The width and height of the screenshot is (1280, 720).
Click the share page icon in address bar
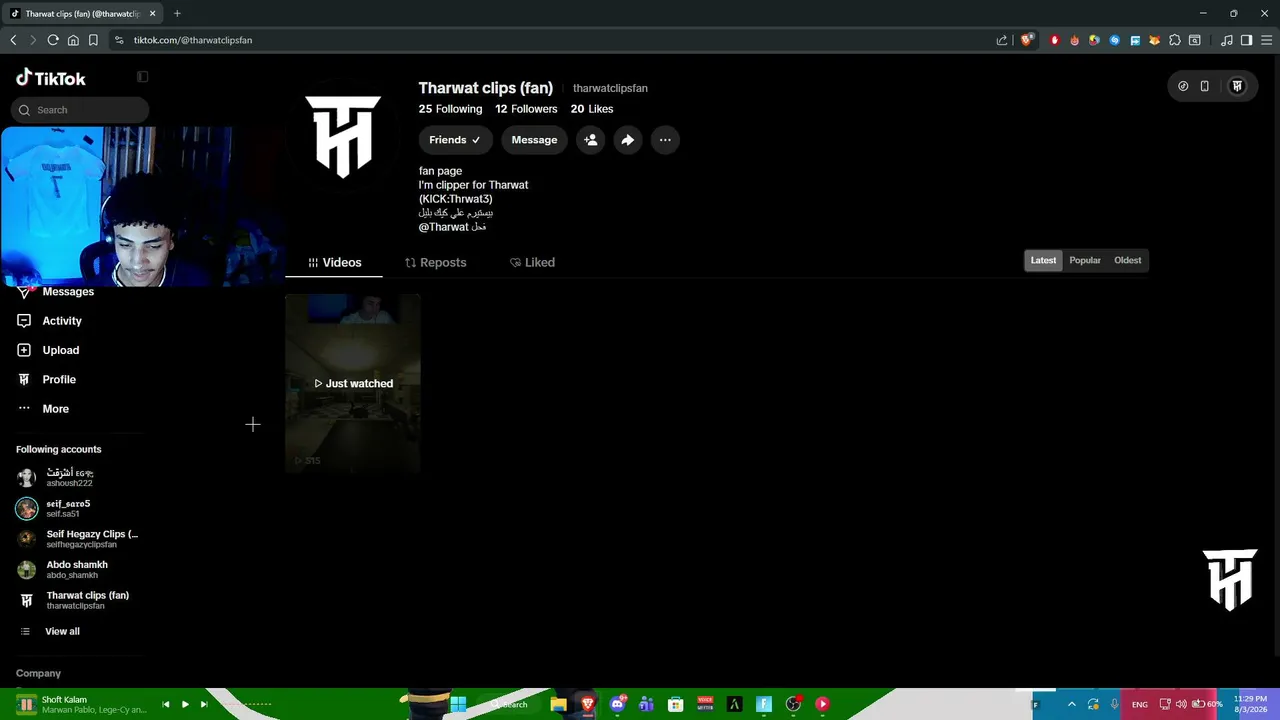point(1002,40)
